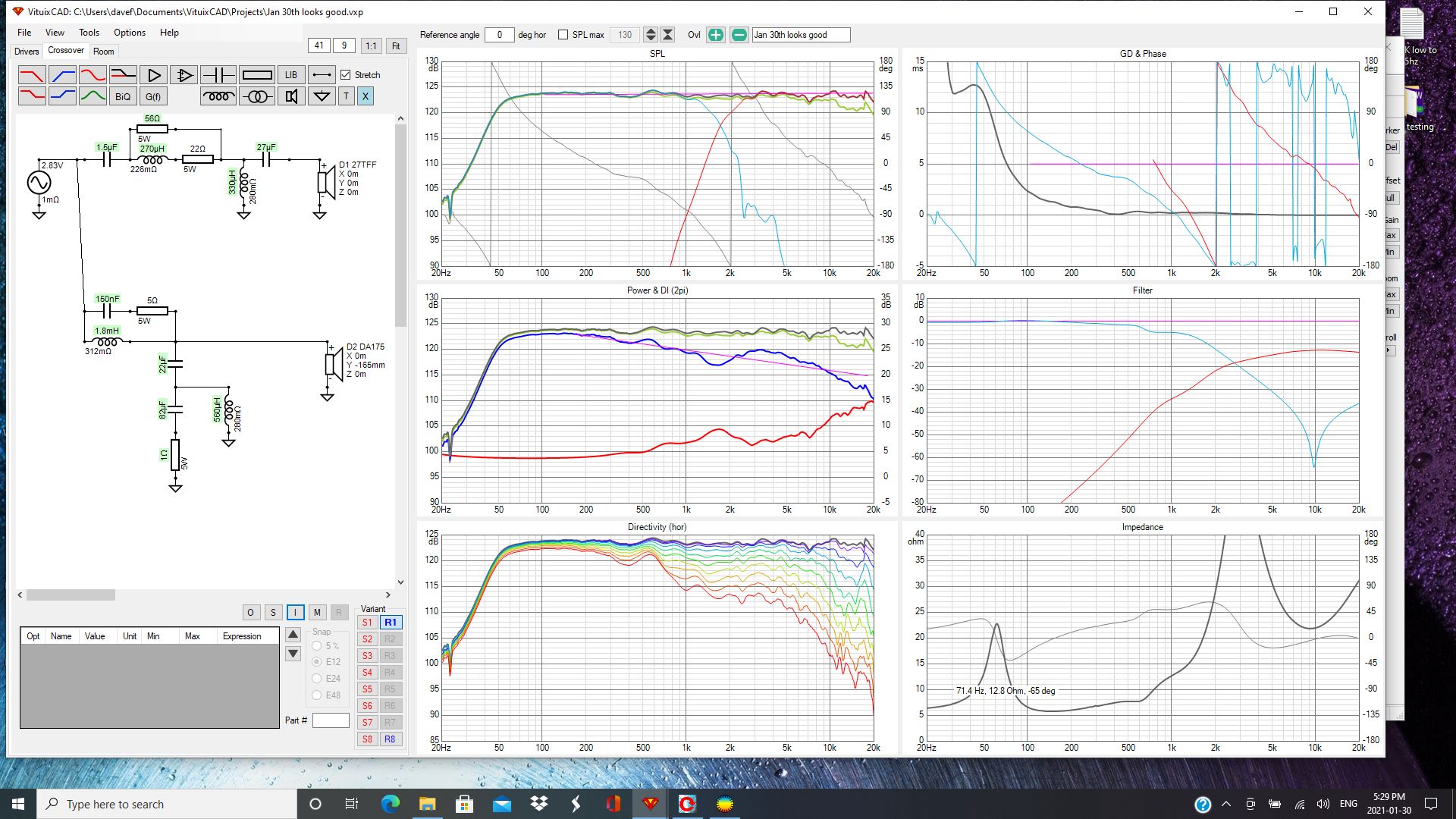Select variant S1
The image size is (1456, 819).
(x=367, y=623)
